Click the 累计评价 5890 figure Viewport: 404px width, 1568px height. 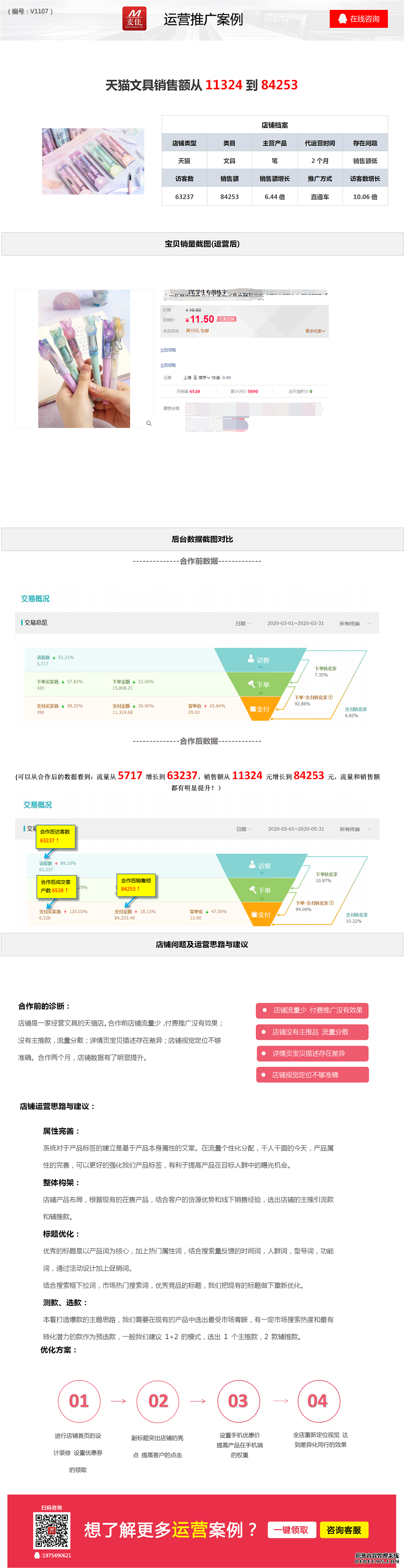pyautogui.click(x=245, y=391)
